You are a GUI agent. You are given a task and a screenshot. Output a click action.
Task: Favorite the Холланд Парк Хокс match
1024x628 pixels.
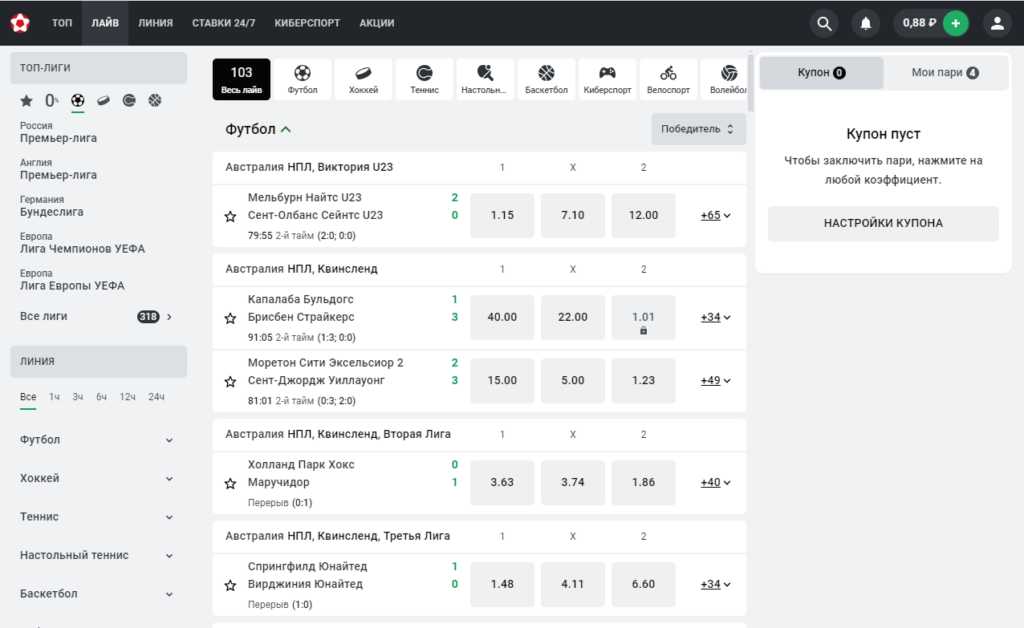coord(230,483)
